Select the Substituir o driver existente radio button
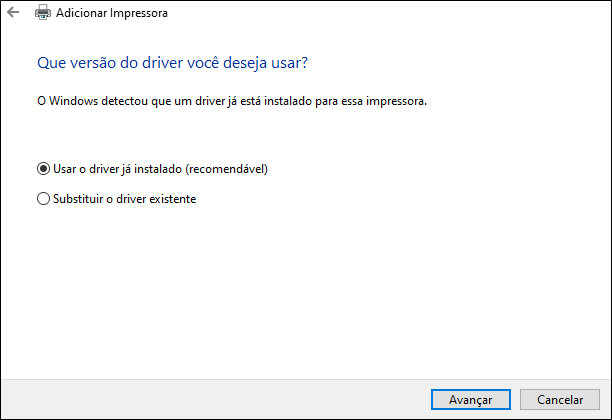 tap(43, 199)
